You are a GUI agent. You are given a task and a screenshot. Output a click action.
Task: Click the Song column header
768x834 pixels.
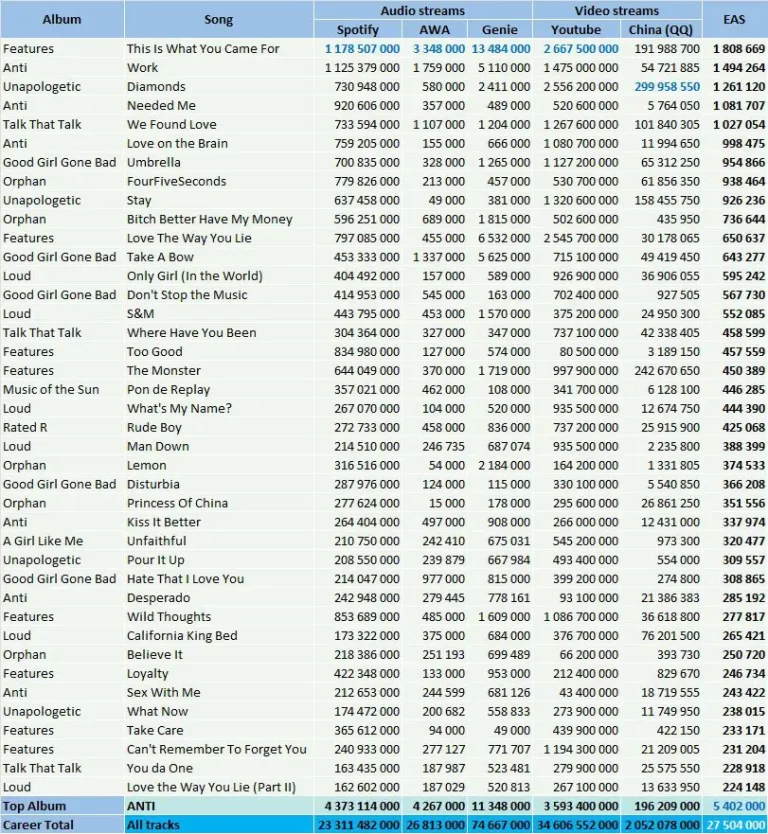[218, 19]
